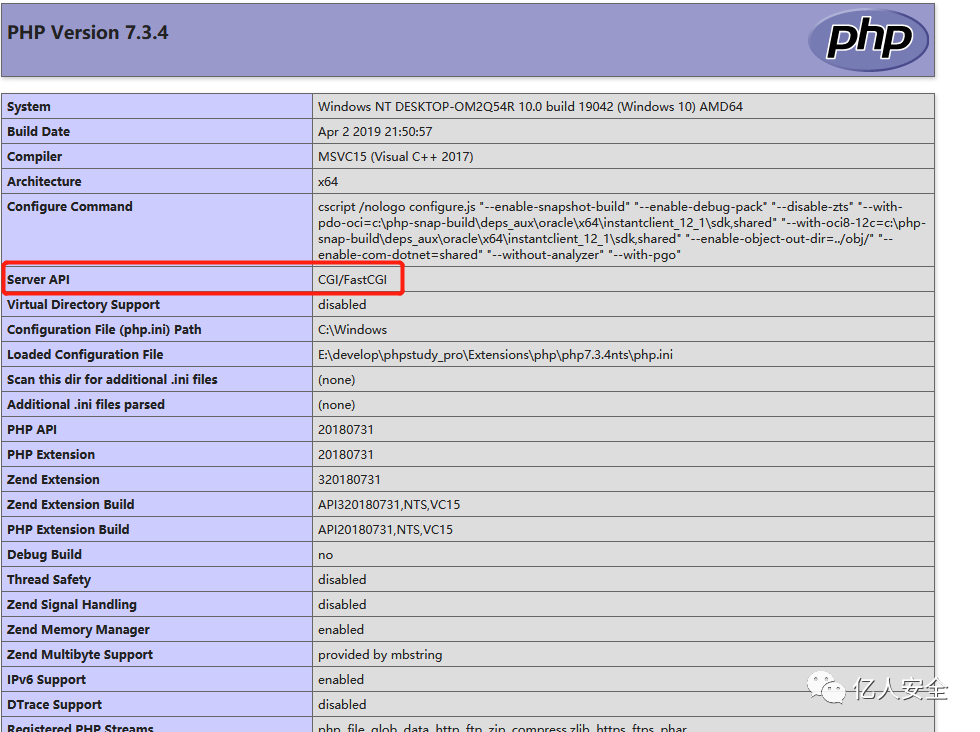Screen dimensions: 980x732
Task: Select the System row label
Action: point(29,107)
